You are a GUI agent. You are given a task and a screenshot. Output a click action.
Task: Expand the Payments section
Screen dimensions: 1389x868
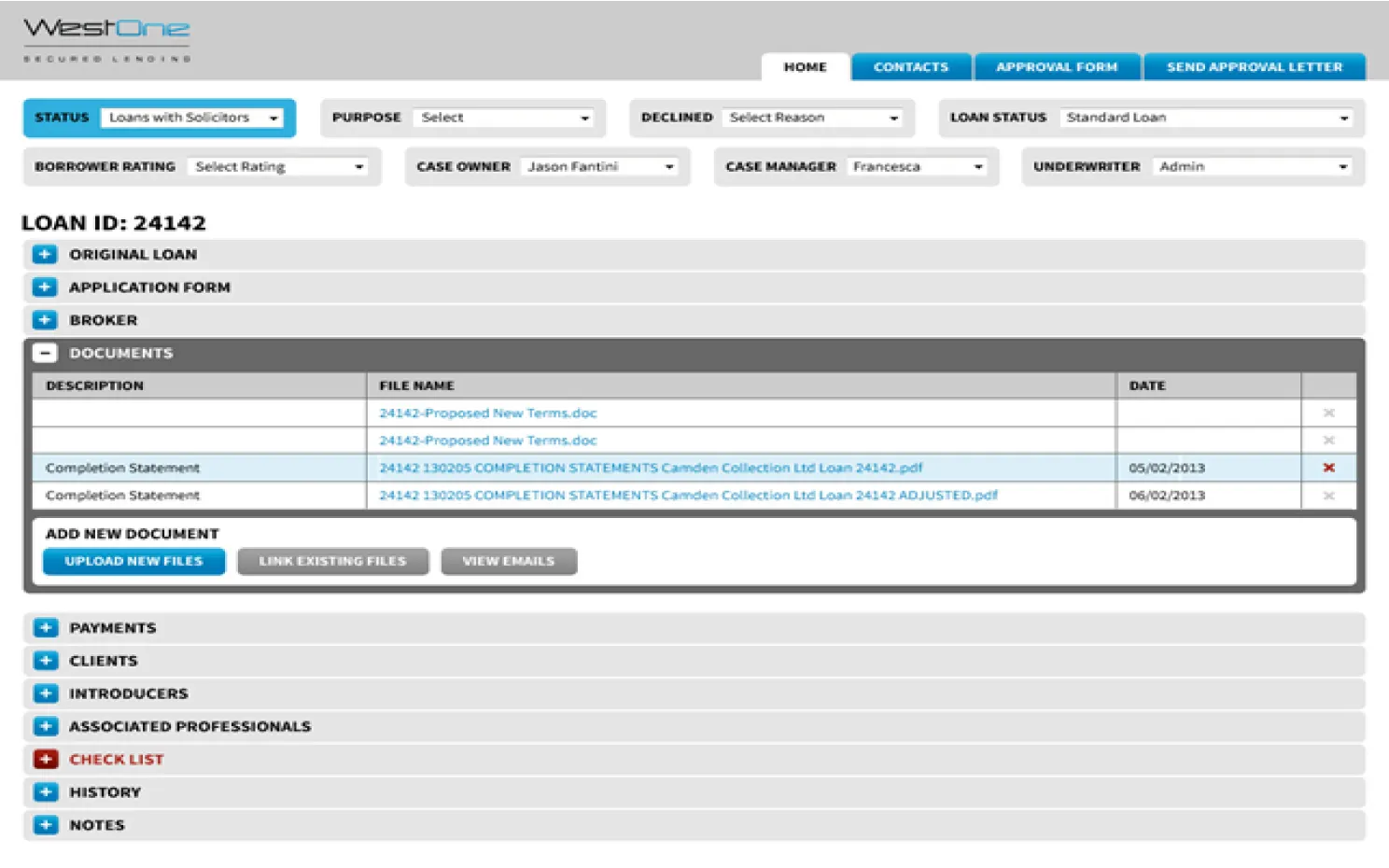47,627
